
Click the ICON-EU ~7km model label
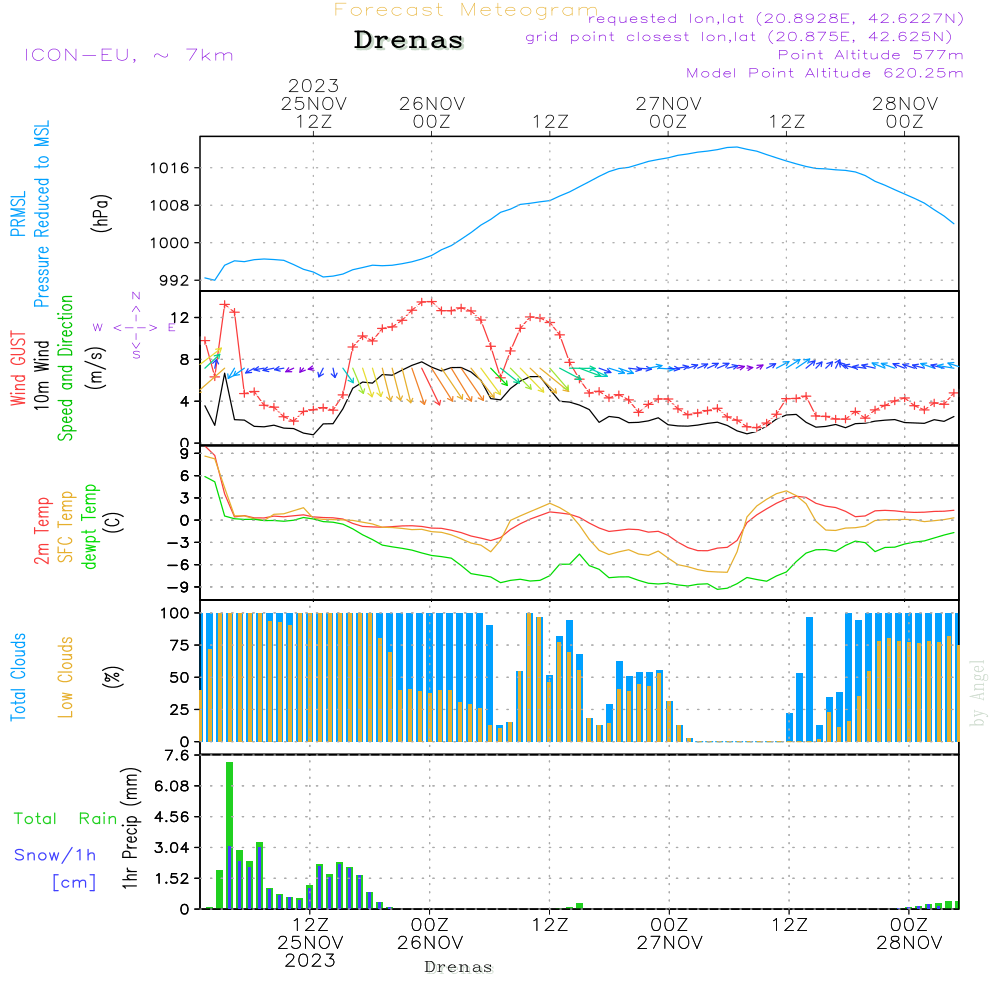click(x=129, y=55)
